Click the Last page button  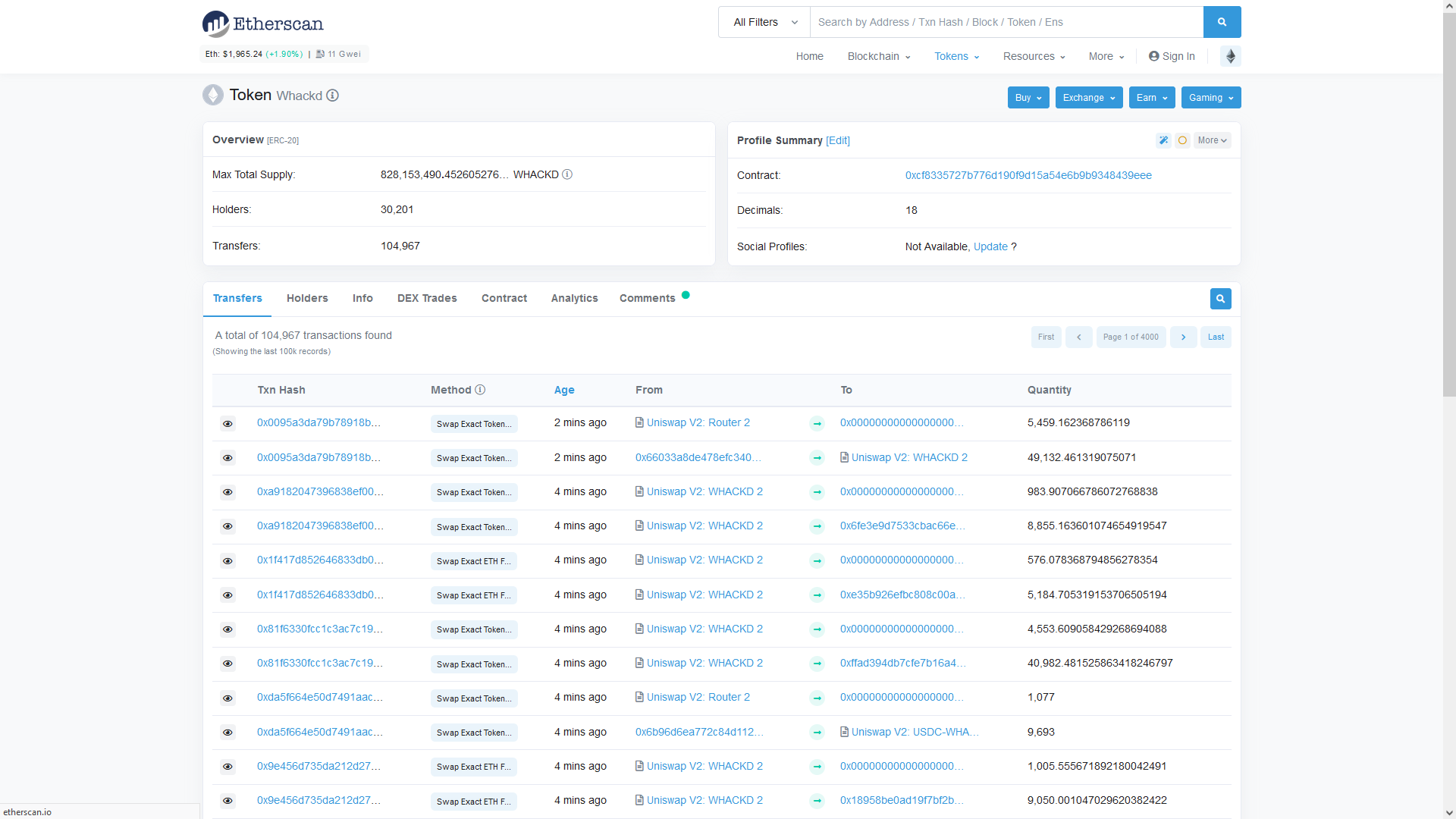[x=1216, y=337]
